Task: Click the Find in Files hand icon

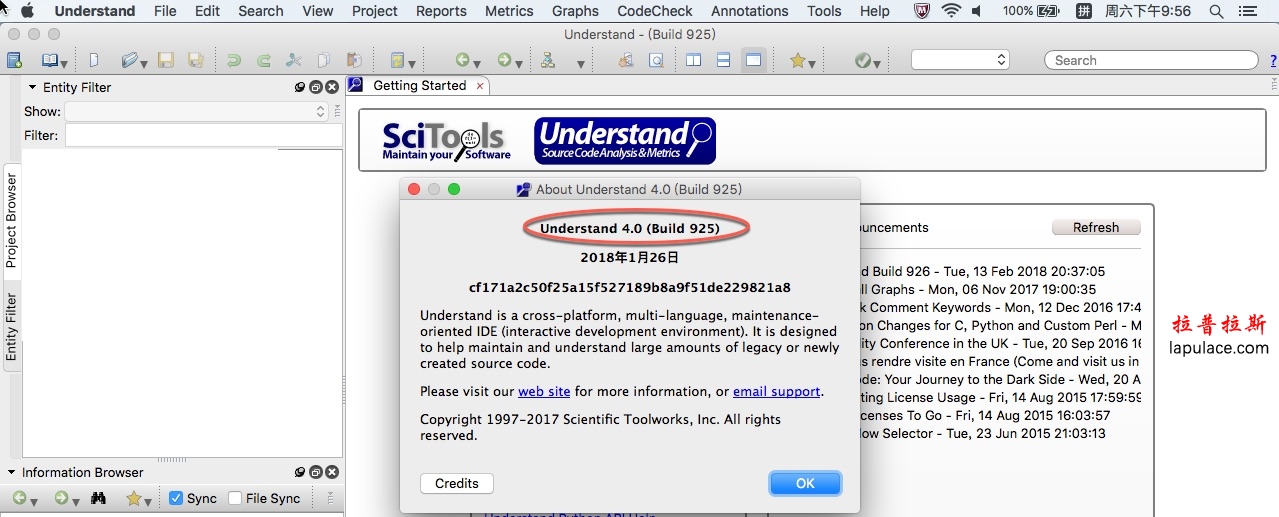Action: pos(626,60)
